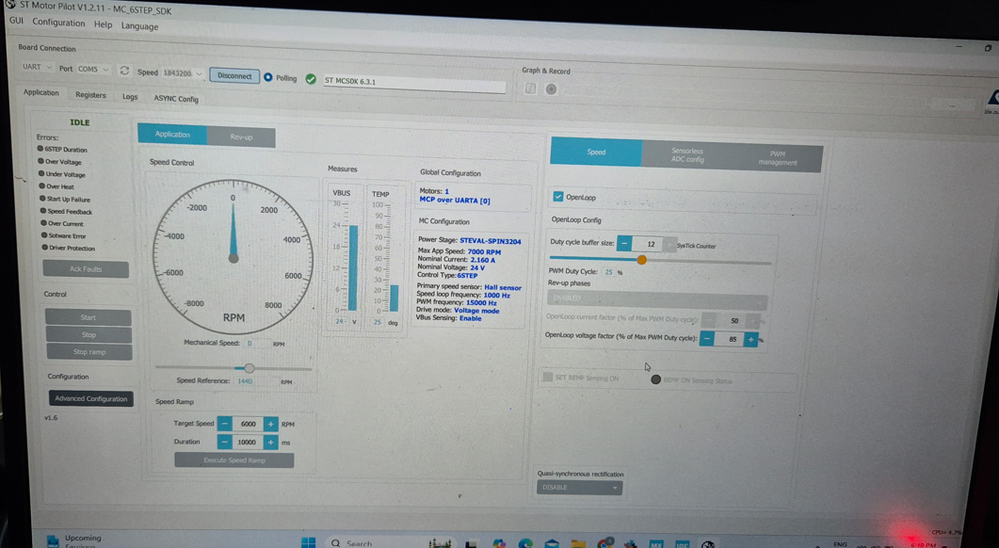The width and height of the screenshot is (999, 548).
Task: Click the Windows Start icon on taskbar
Action: pyautogui.click(x=308, y=542)
